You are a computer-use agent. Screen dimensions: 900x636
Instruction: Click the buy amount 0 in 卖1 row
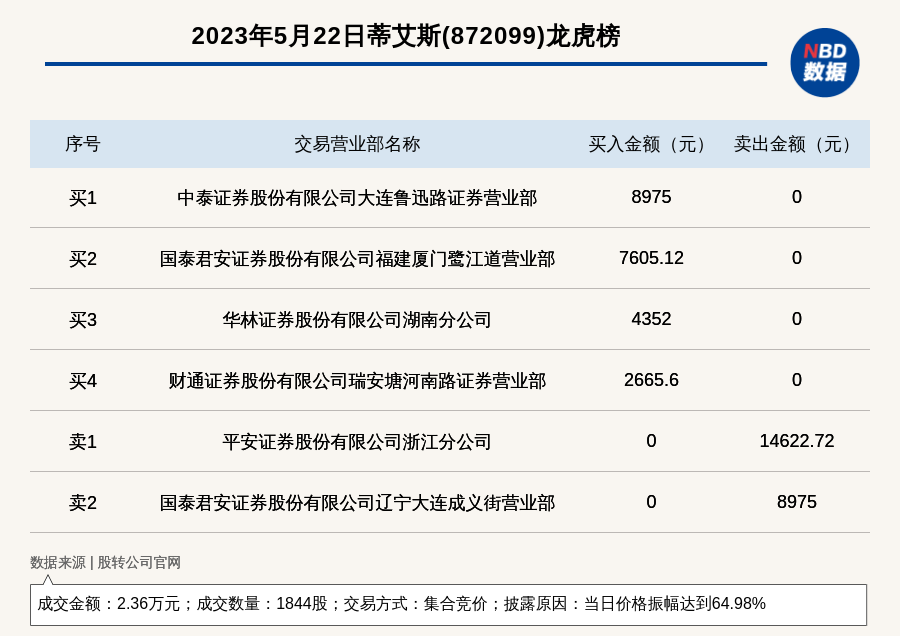(x=651, y=441)
